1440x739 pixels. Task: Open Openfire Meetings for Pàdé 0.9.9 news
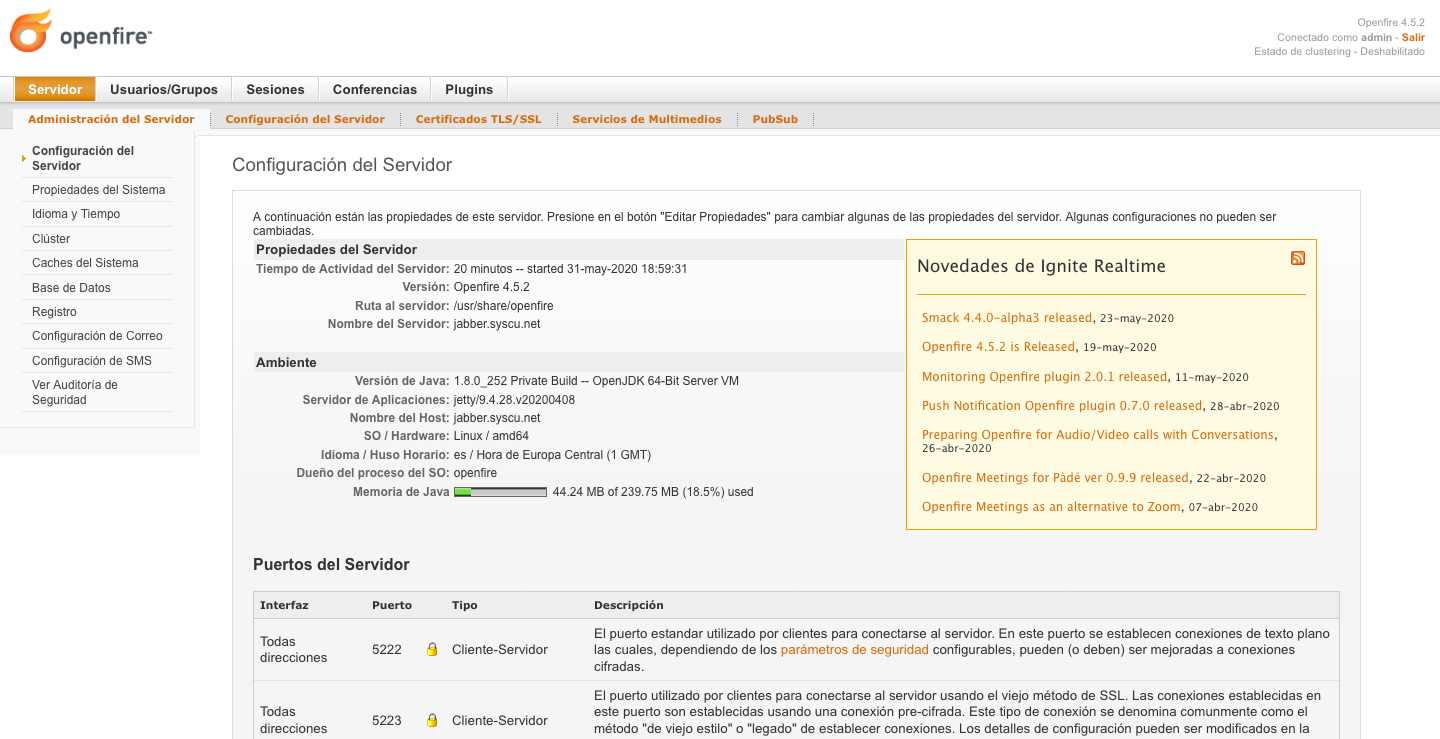1055,478
